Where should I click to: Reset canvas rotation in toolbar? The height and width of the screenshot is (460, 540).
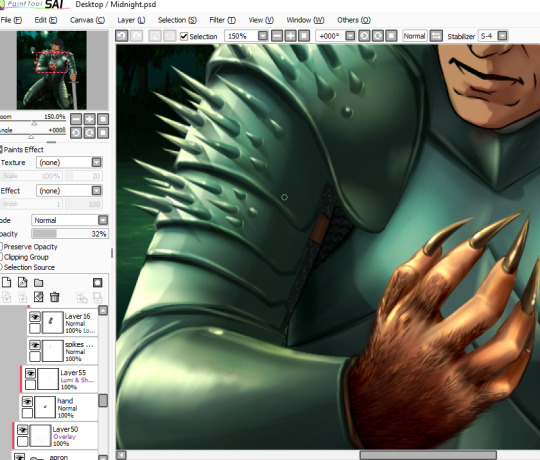391,36
